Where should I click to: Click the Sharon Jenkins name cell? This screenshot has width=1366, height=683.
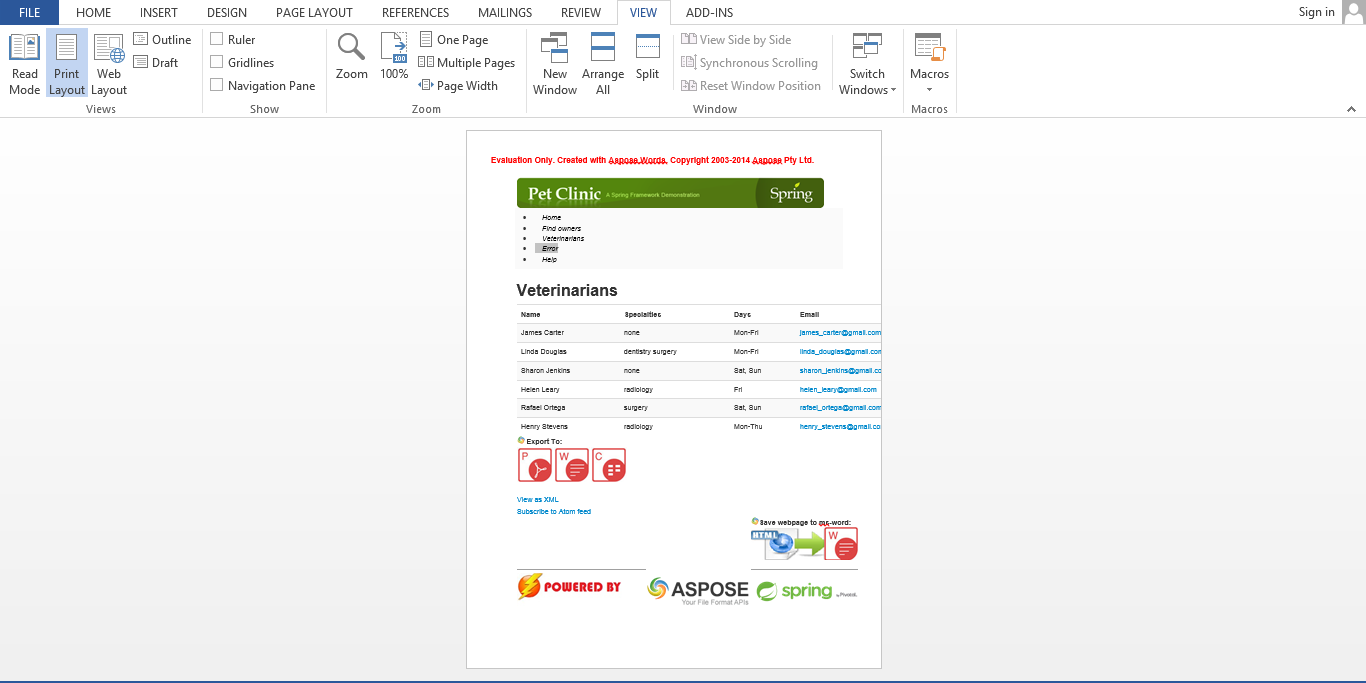545,370
